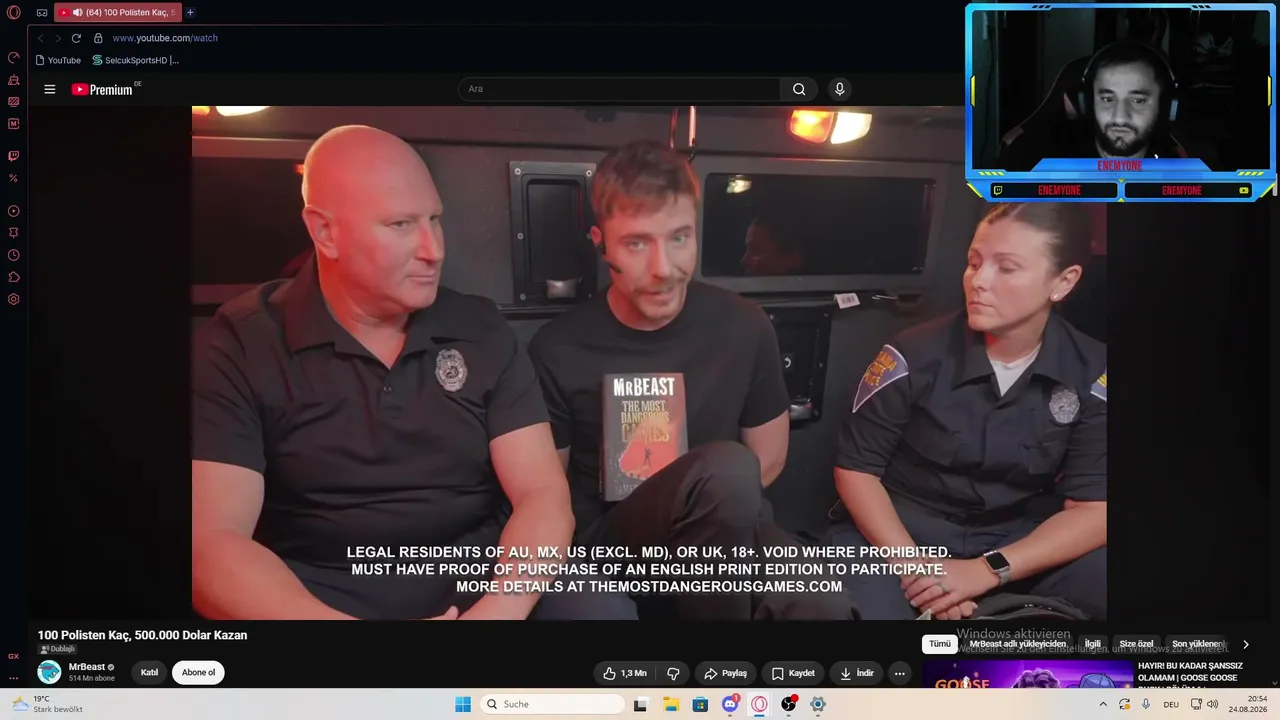Open the Player icon in Opera sidebar
This screenshot has width=1280, height=720.
pos(14,211)
